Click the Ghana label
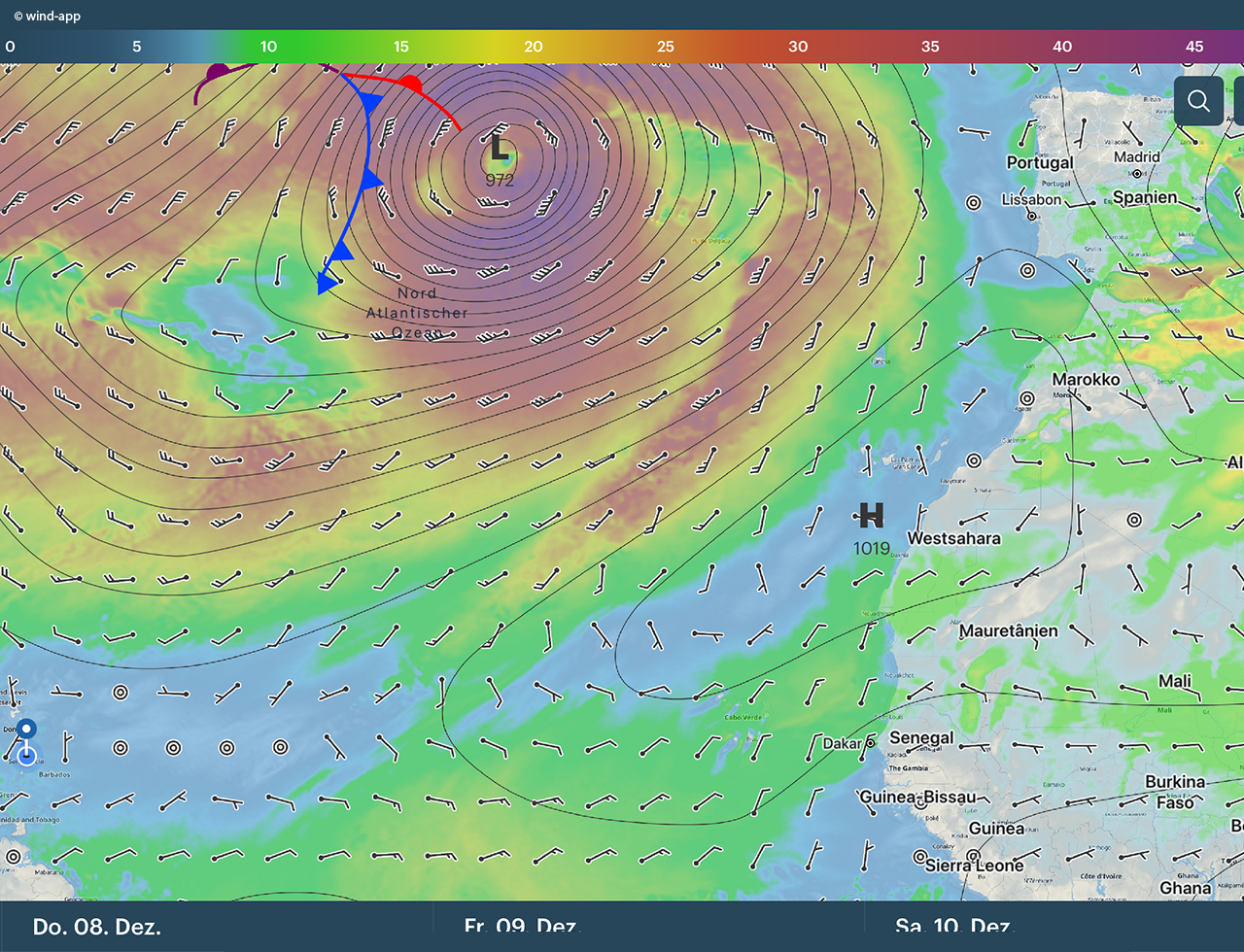 coord(1186,888)
